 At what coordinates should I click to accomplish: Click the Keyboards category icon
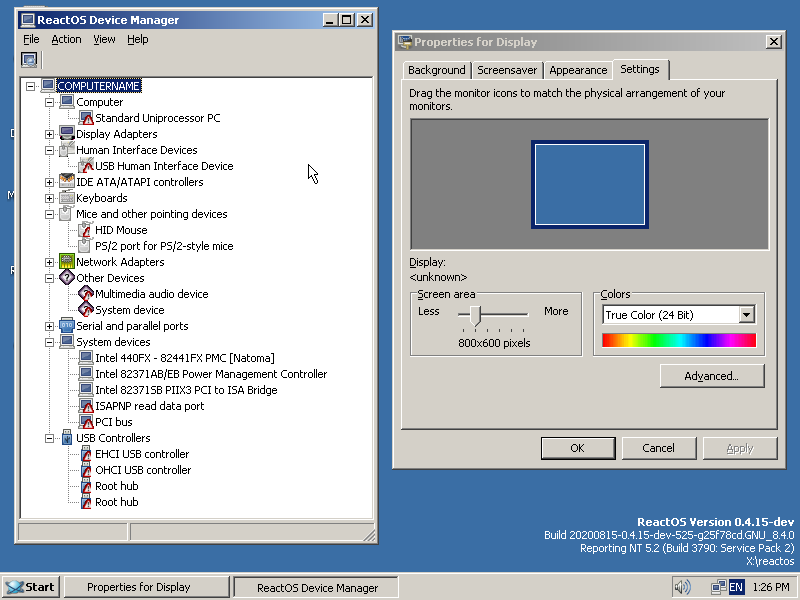coord(67,198)
